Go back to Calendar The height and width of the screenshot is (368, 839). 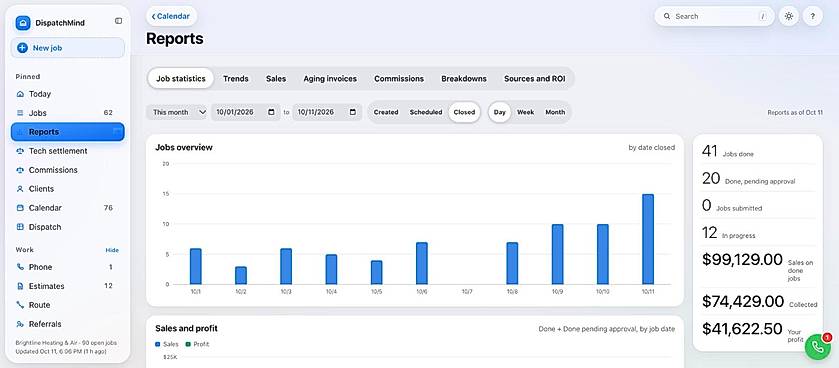[x=171, y=17]
